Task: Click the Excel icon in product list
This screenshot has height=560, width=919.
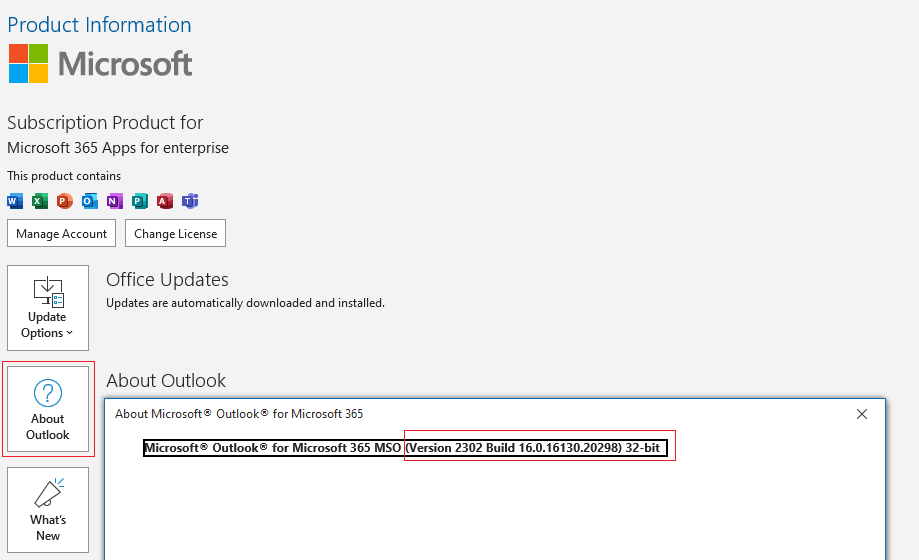Action: [40, 201]
